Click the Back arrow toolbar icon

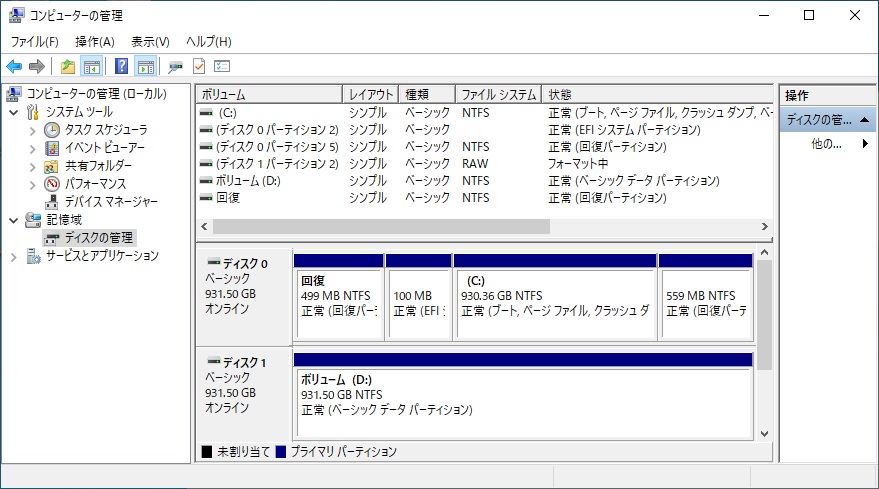[x=14, y=67]
